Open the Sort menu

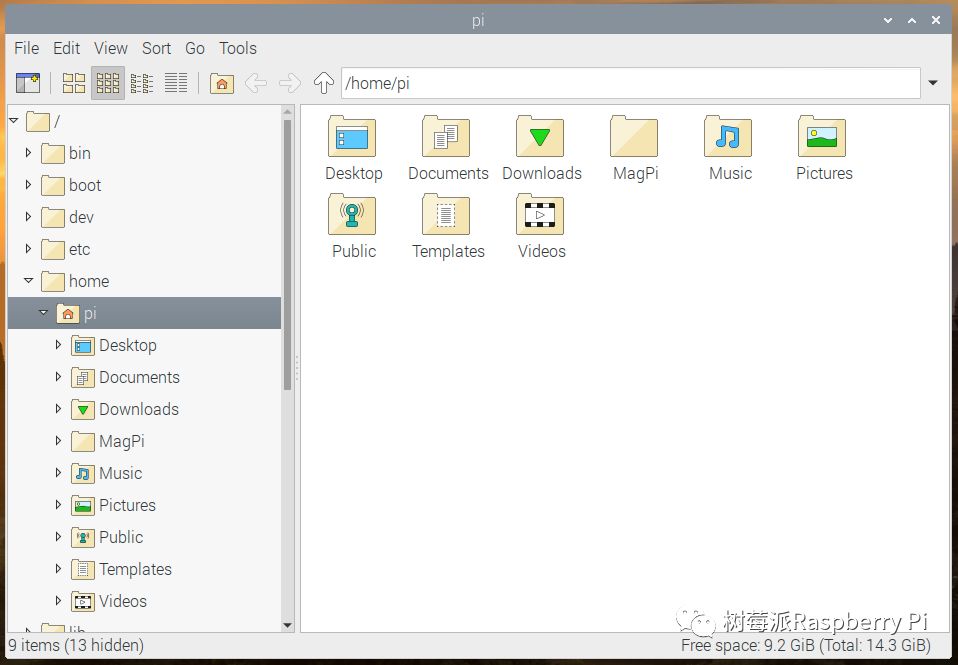pyautogui.click(x=156, y=48)
